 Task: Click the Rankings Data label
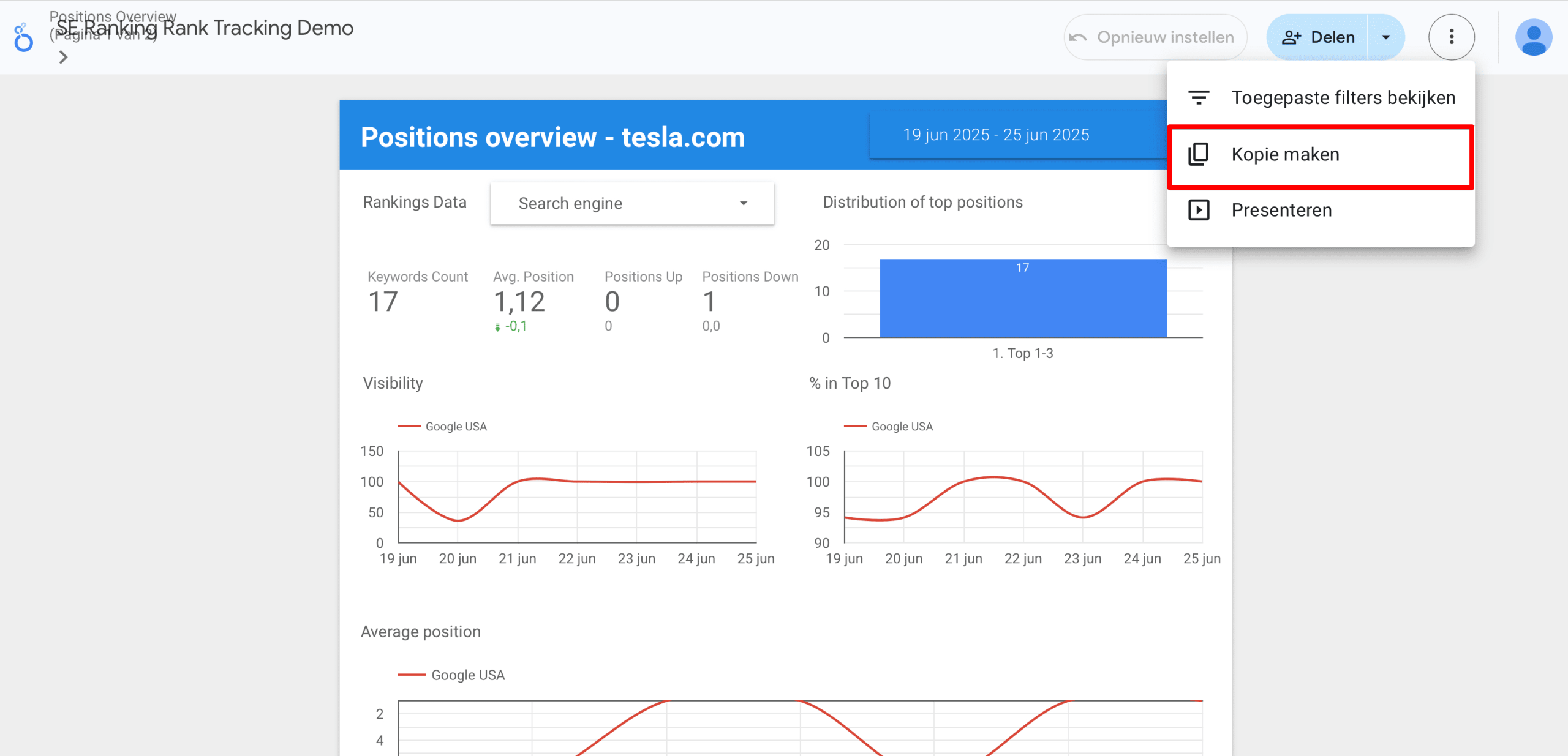click(415, 202)
